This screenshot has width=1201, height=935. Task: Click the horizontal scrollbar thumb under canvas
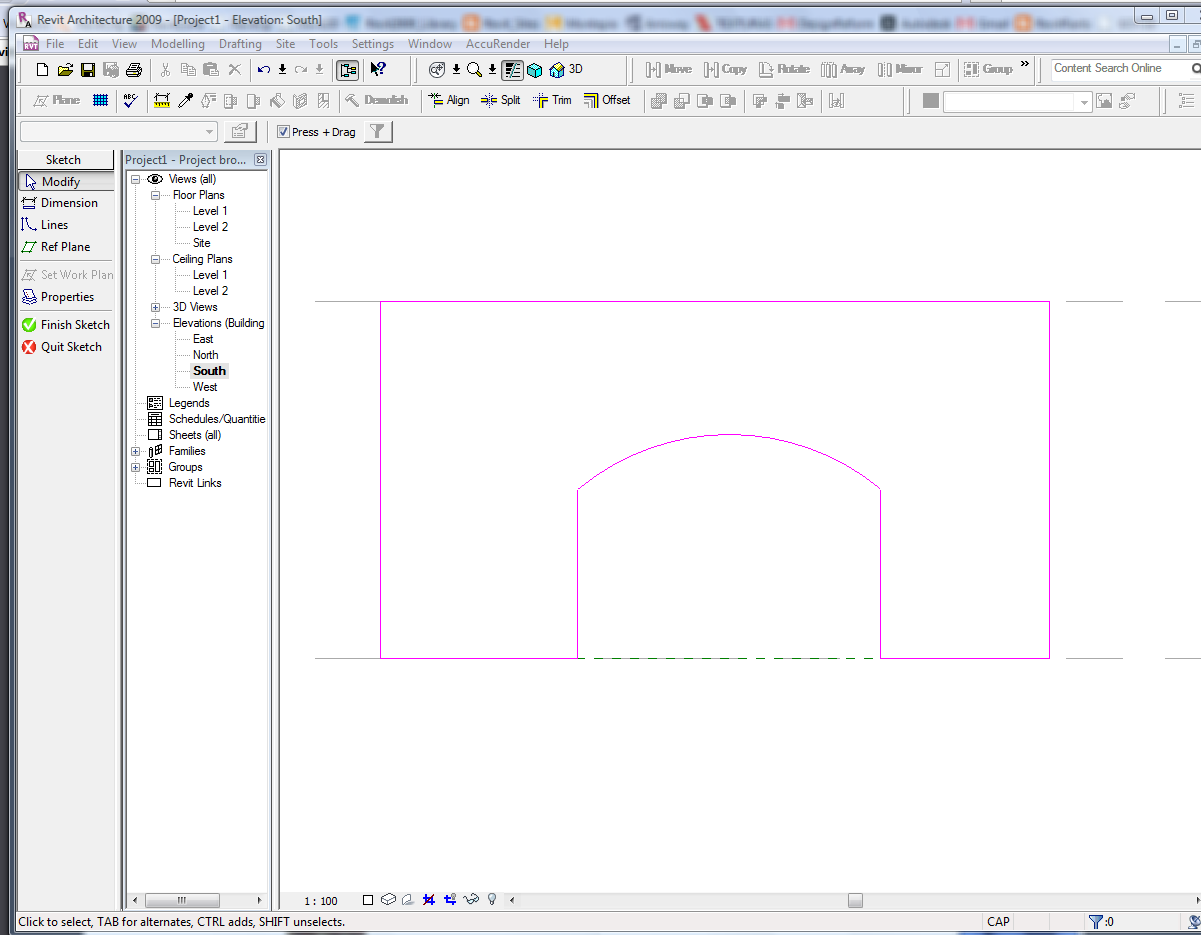pos(855,900)
